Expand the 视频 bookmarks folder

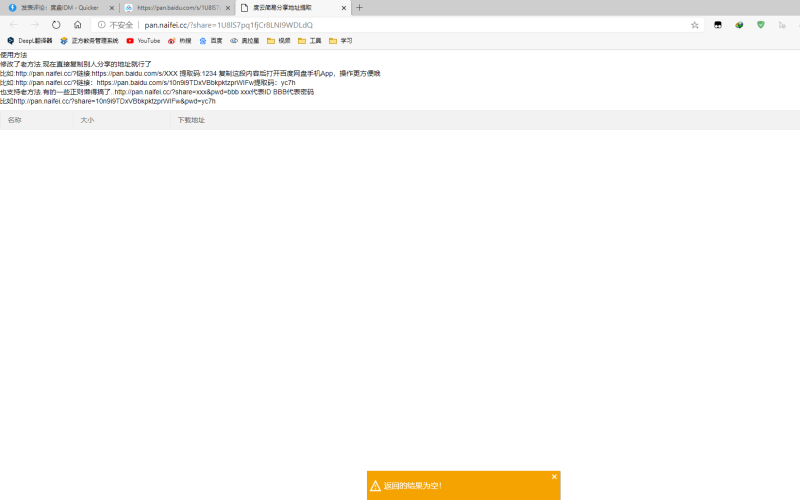[x=279, y=41]
